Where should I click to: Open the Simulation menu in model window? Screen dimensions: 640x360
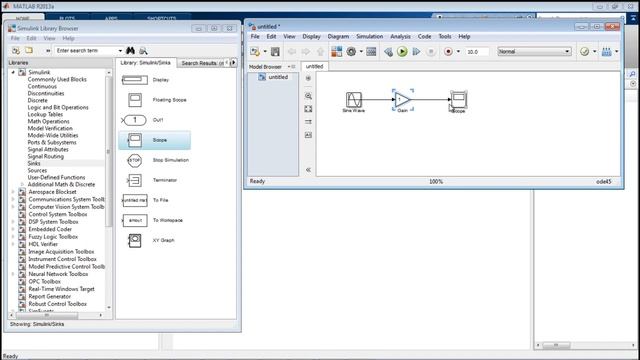(369, 36)
